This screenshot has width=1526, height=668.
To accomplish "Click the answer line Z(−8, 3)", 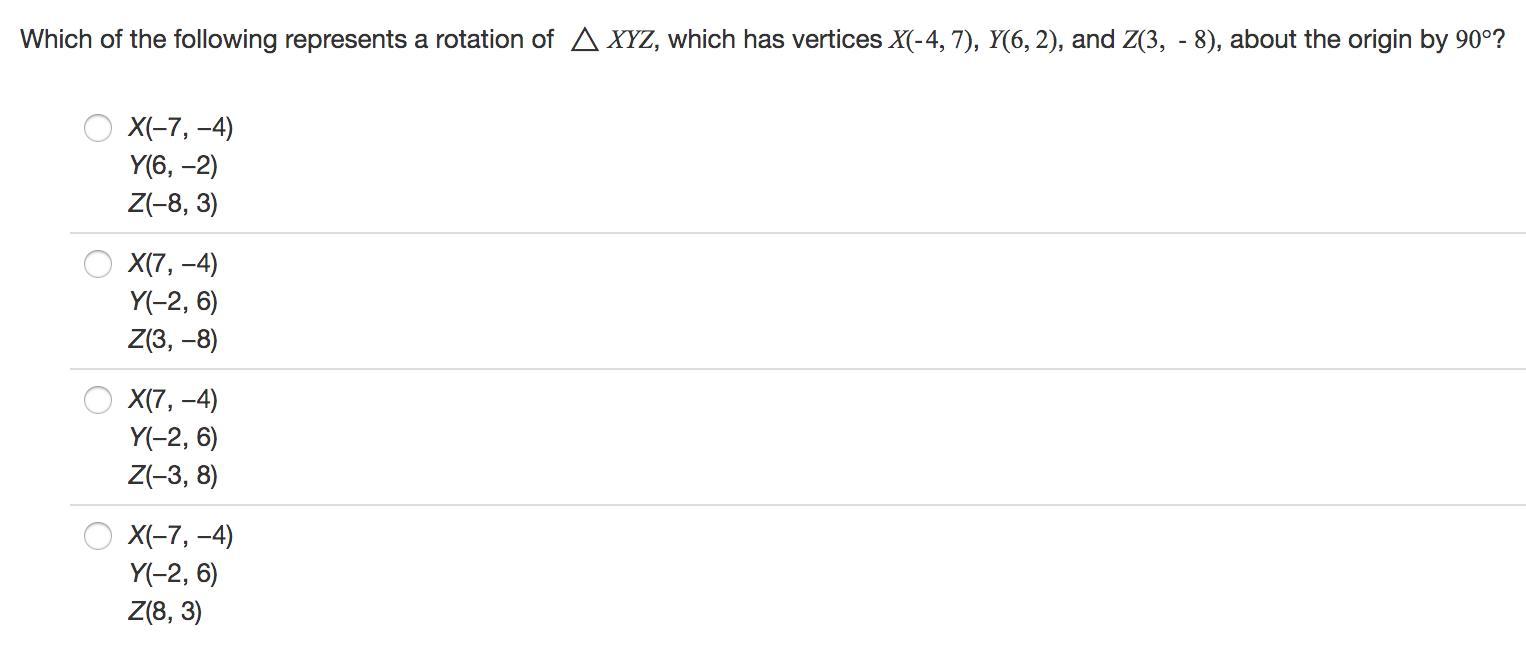I will tap(172, 204).
